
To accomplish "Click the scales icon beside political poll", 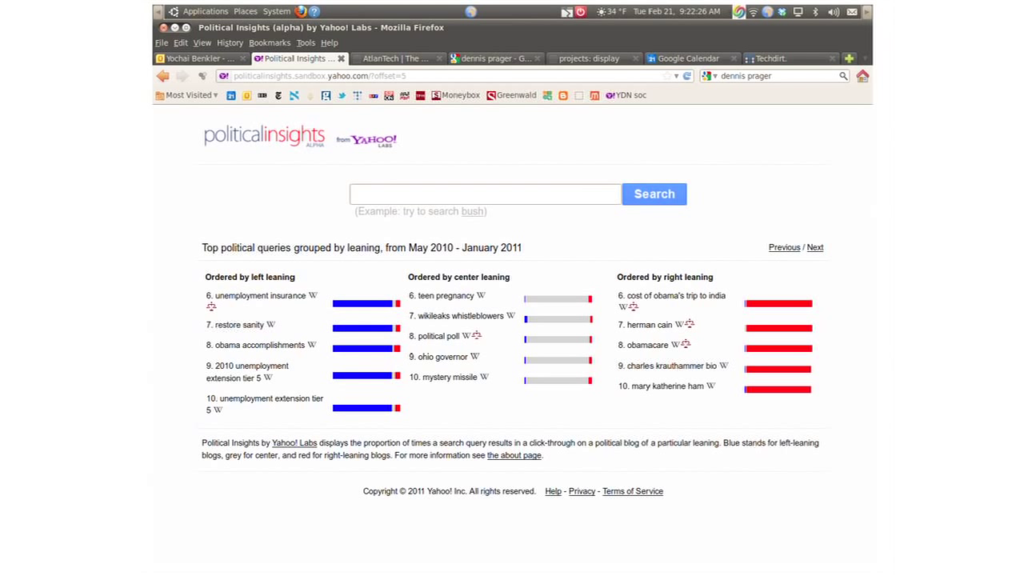I will click(477, 335).
